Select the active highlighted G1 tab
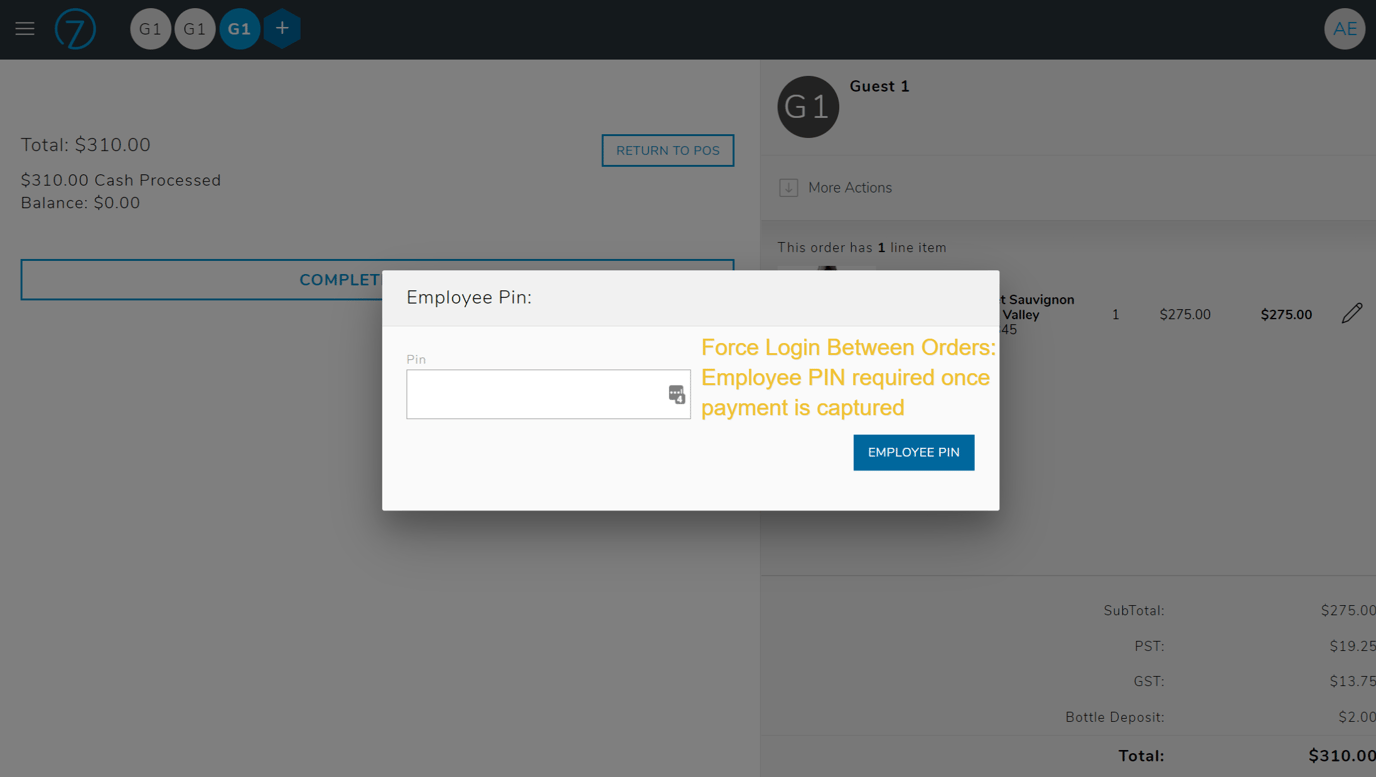 point(239,28)
